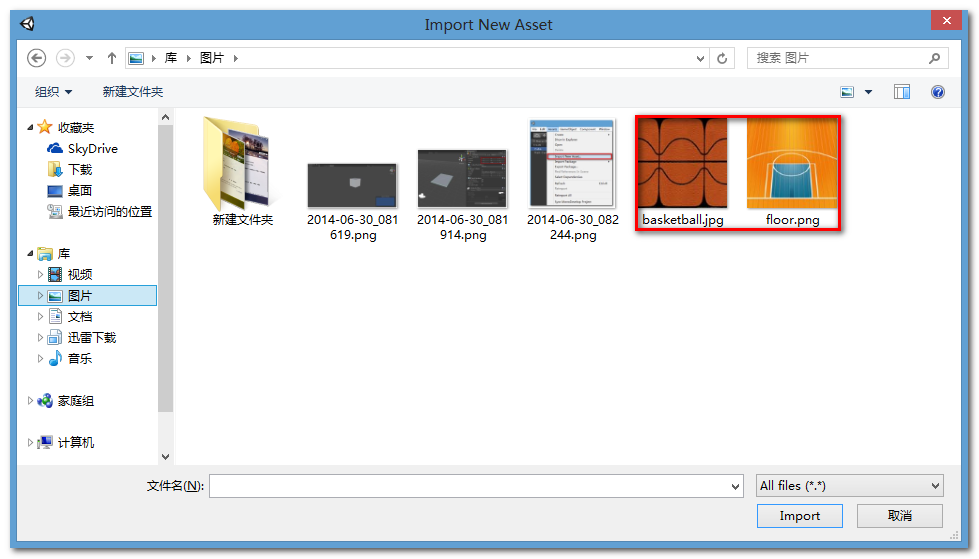Screen dimensions: 979x559
Task: Expand the 文档 library node
Action: (x=41, y=317)
